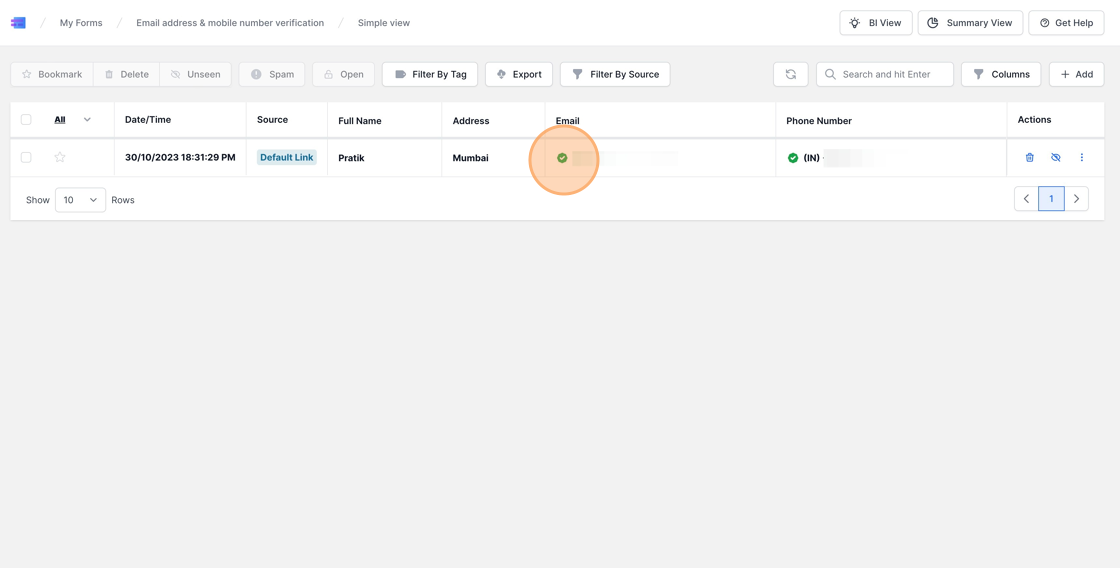The height and width of the screenshot is (568, 1120).
Task: Toggle the select-all checkbox in header
Action: click(26, 120)
